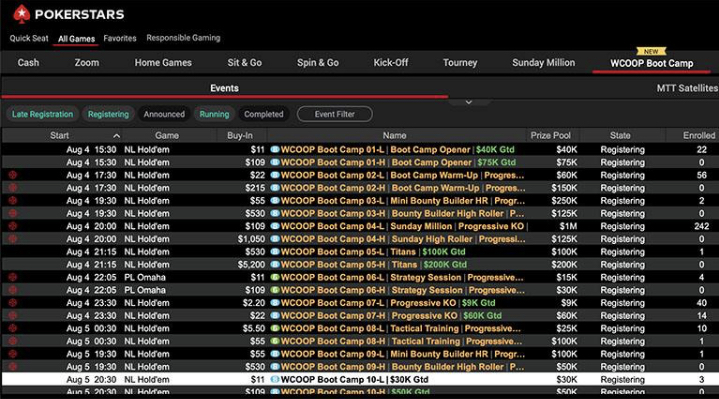Click knockout icon in Boot Camp 04-L row
This screenshot has height=399, width=719.
point(13,226)
